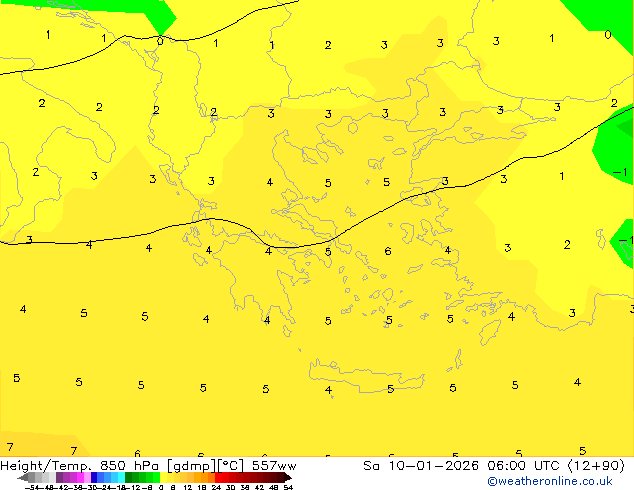Viewport: 634px width, 490px height.
Task: Click the '24' label on the color scale
Action: pos(216,487)
